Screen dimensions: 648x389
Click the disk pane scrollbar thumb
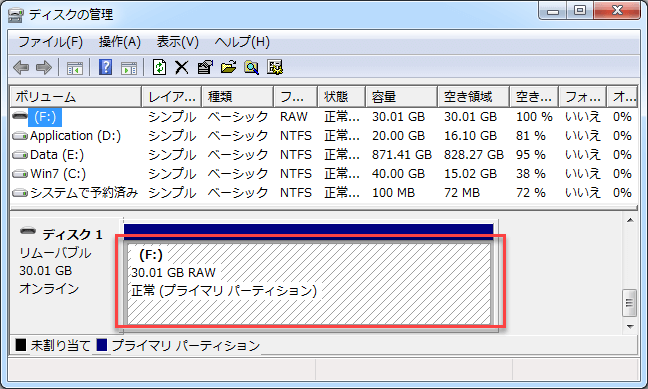[x=629, y=303]
